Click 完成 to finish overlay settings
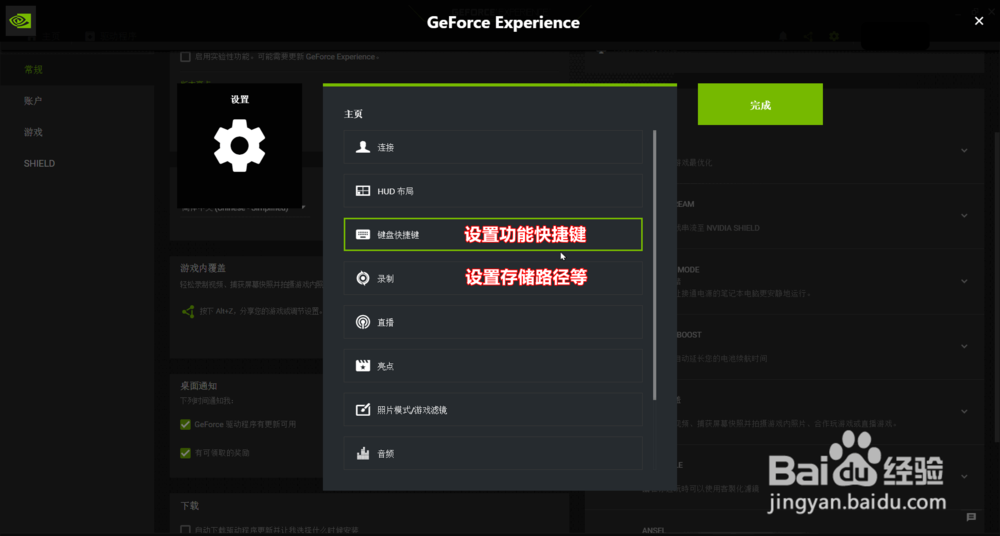The width and height of the screenshot is (1000, 536). [760, 105]
